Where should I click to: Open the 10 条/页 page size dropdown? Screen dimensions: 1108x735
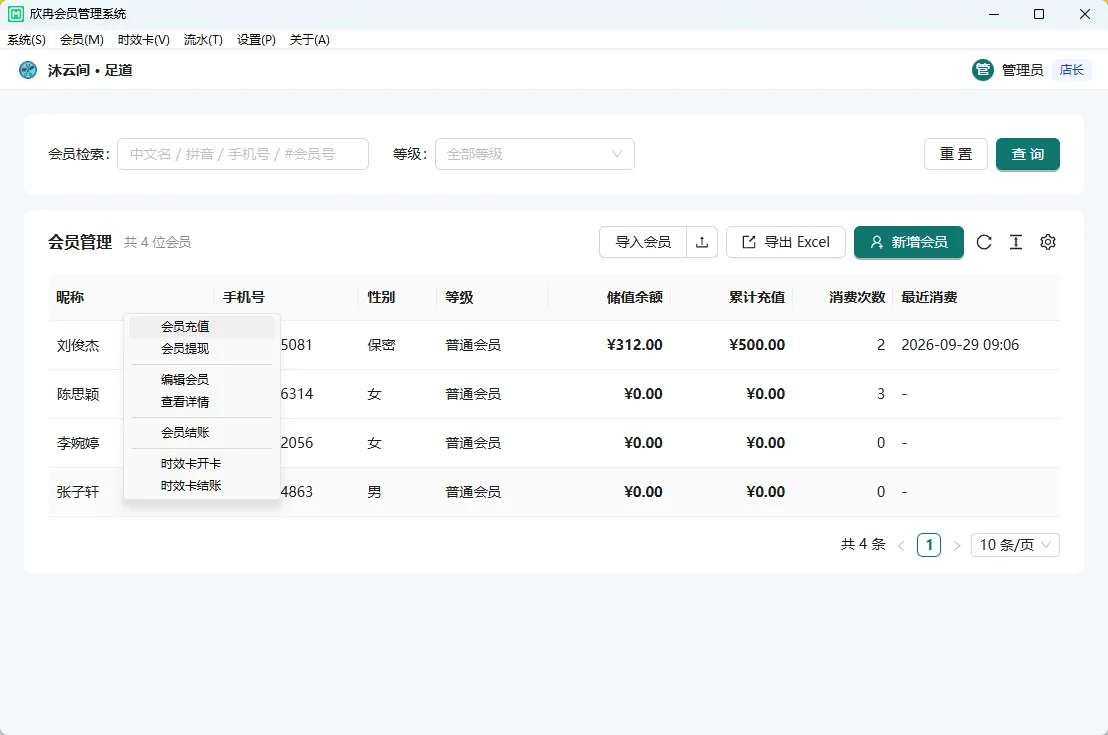point(1015,545)
